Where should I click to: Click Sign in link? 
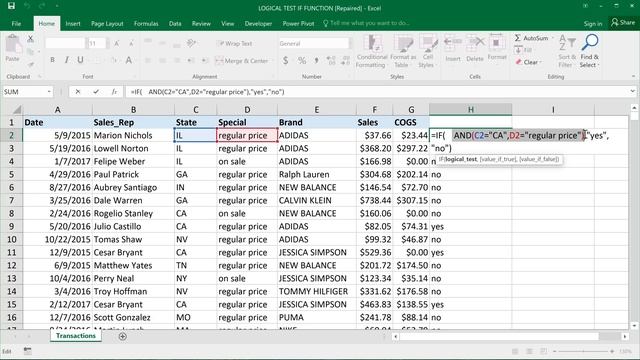click(x=593, y=24)
